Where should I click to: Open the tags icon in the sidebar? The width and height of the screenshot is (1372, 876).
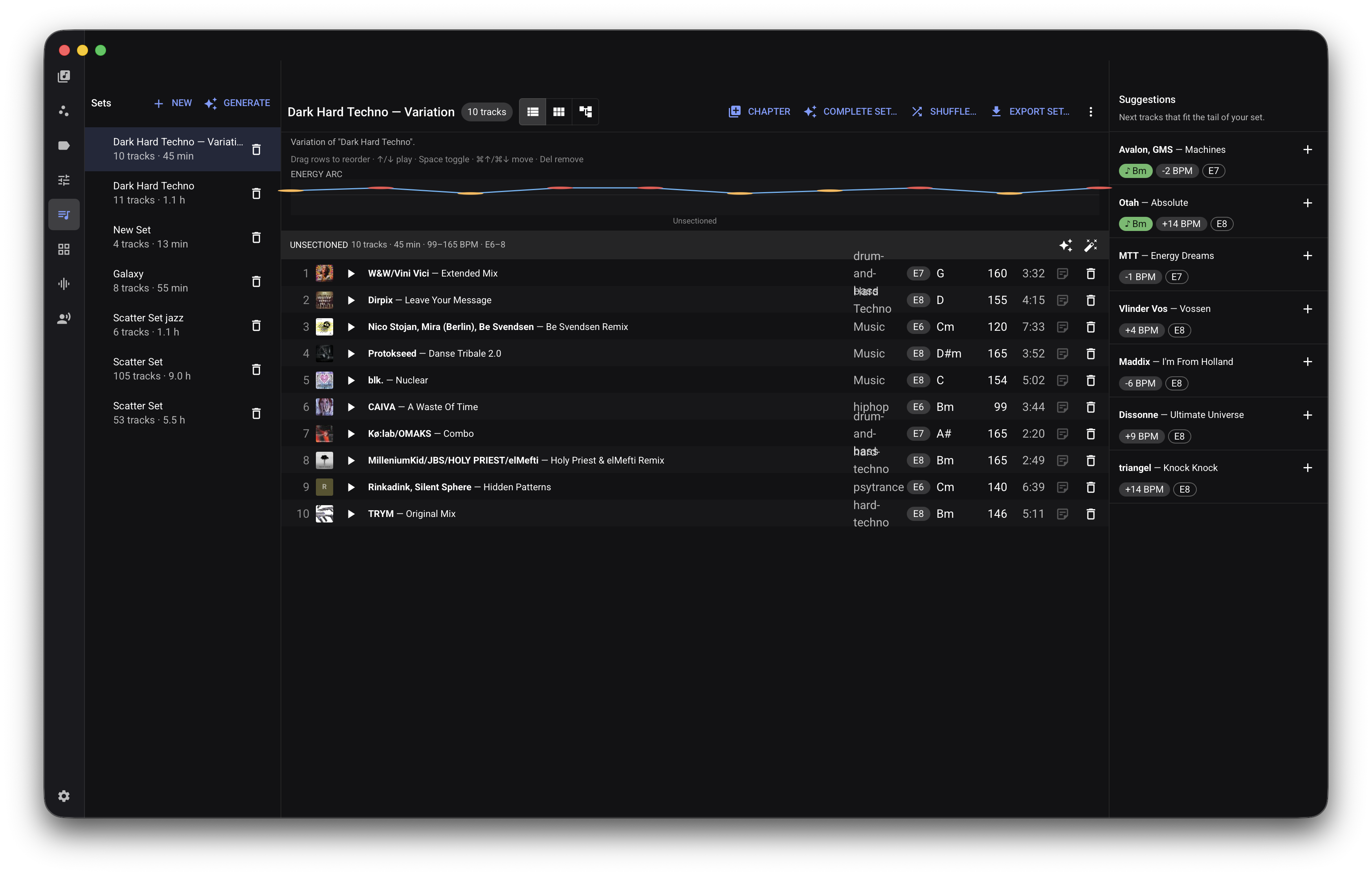coord(64,145)
